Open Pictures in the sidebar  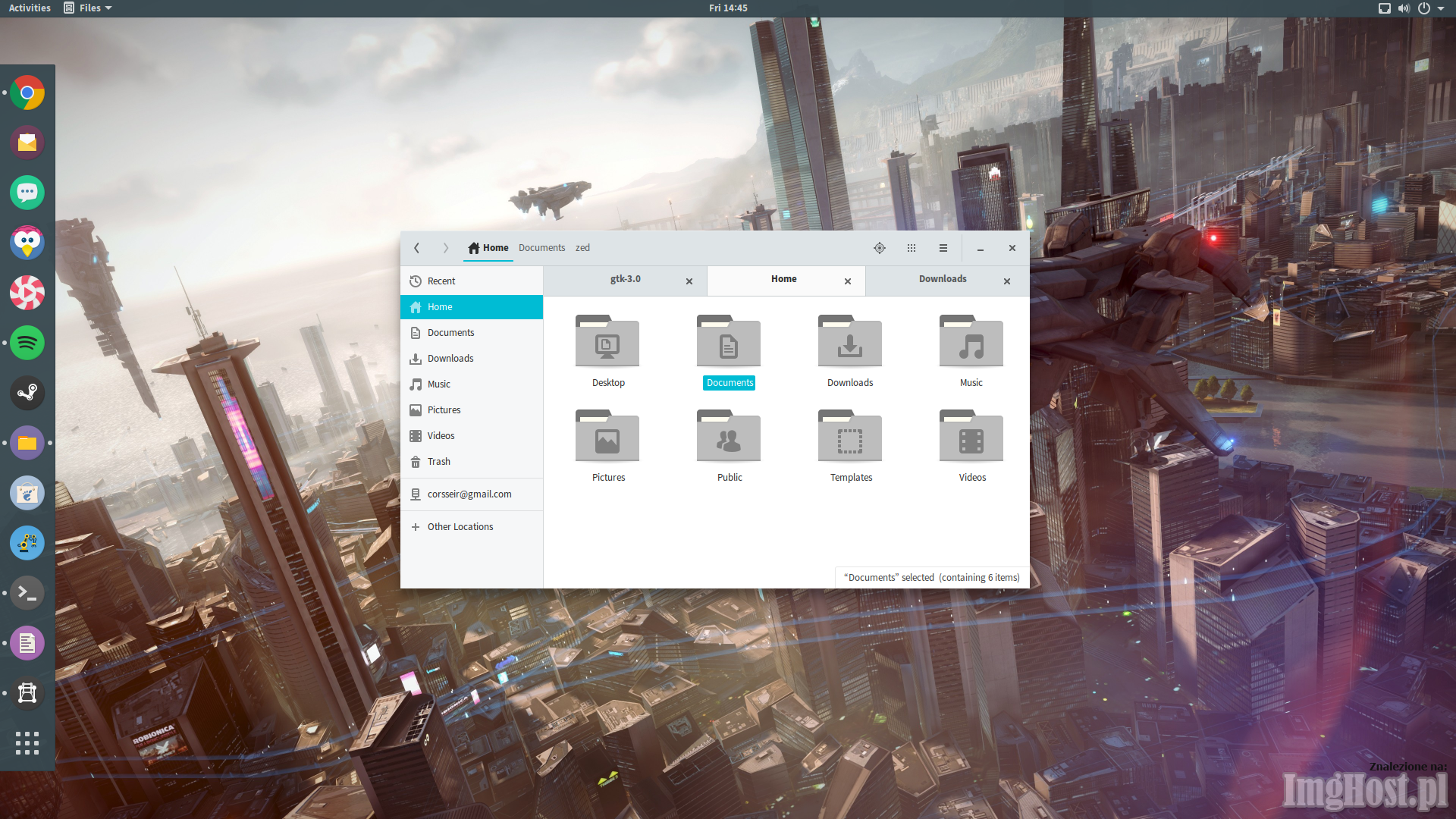[472, 410]
